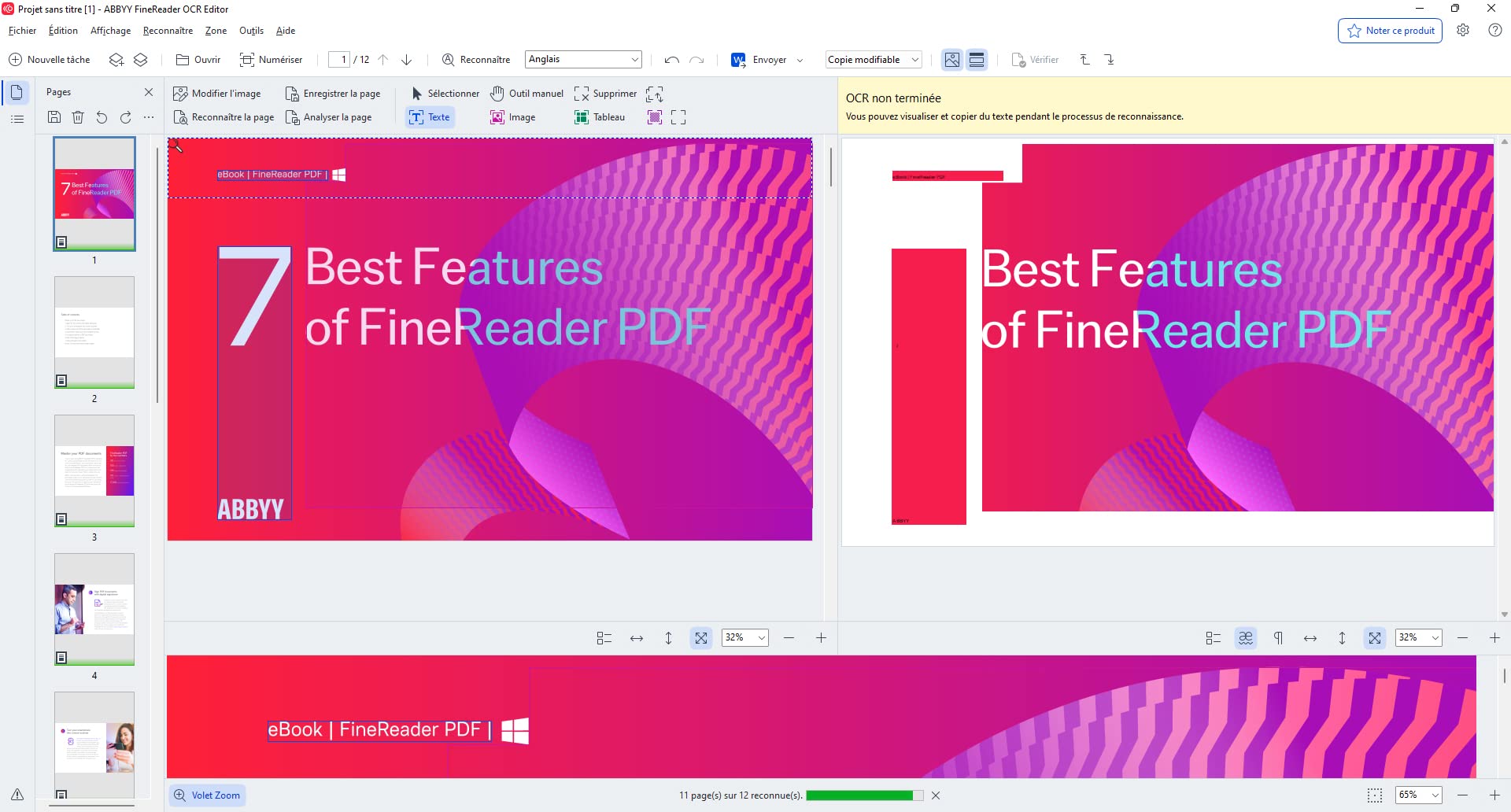Cancel recognition next to the progress bar
Screen dimensions: 1511x812
coord(936,795)
